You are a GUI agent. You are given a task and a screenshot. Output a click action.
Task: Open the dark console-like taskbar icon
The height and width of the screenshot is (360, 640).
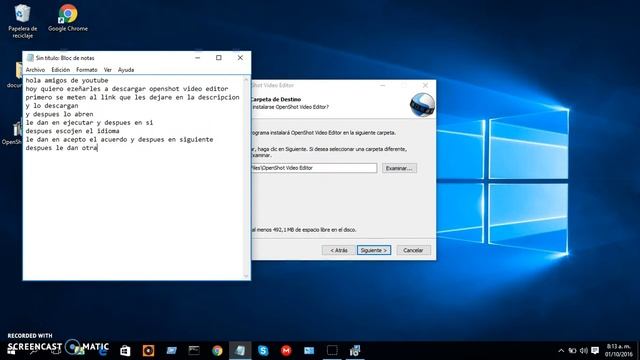point(194,351)
